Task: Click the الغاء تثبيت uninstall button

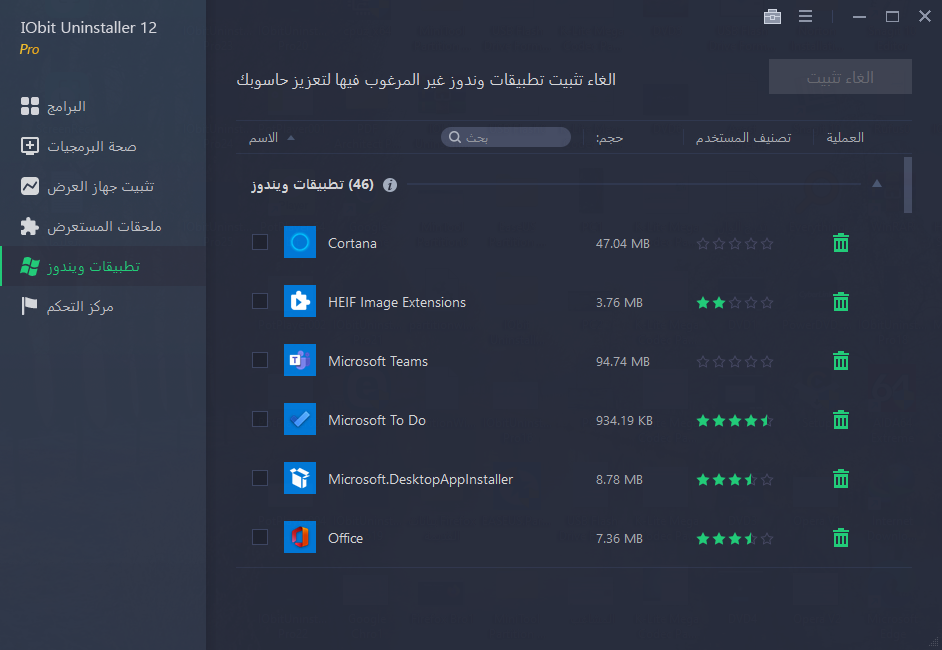Action: pos(840,77)
